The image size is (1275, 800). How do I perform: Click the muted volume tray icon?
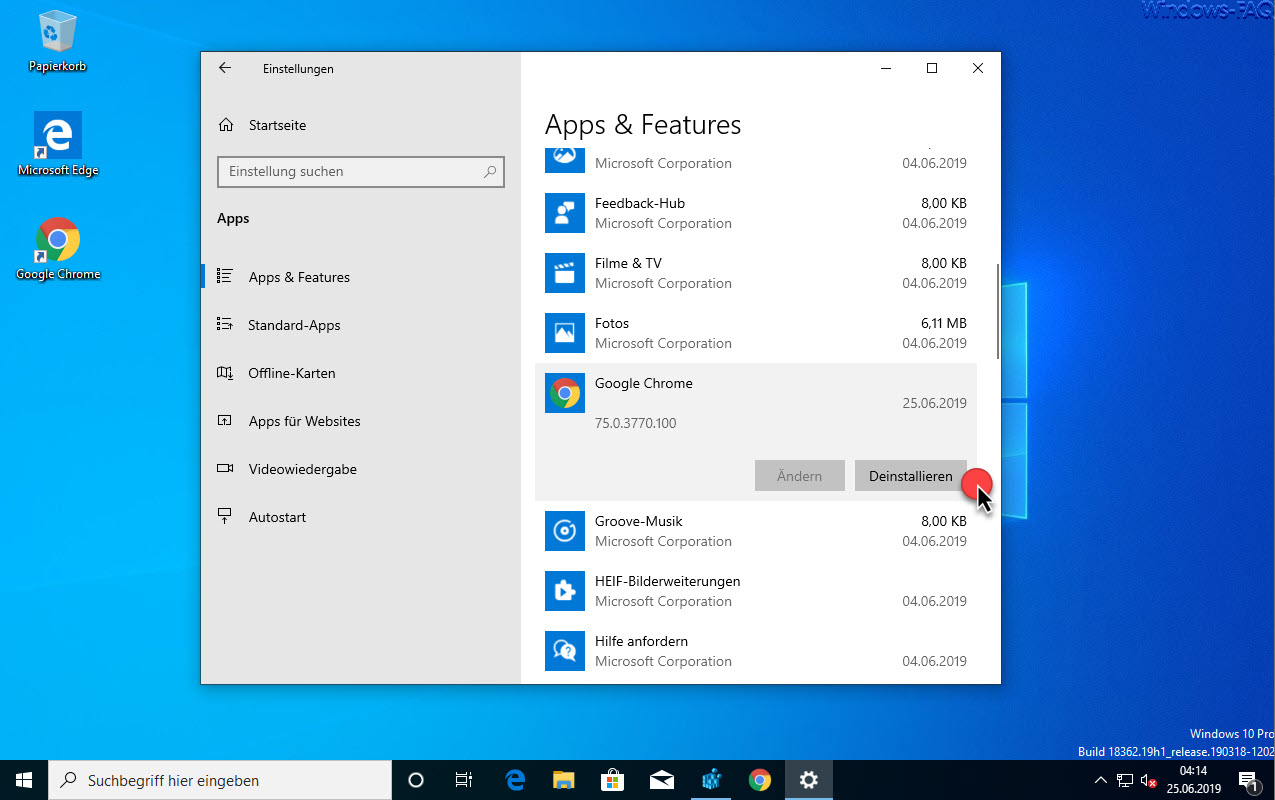(x=1149, y=780)
